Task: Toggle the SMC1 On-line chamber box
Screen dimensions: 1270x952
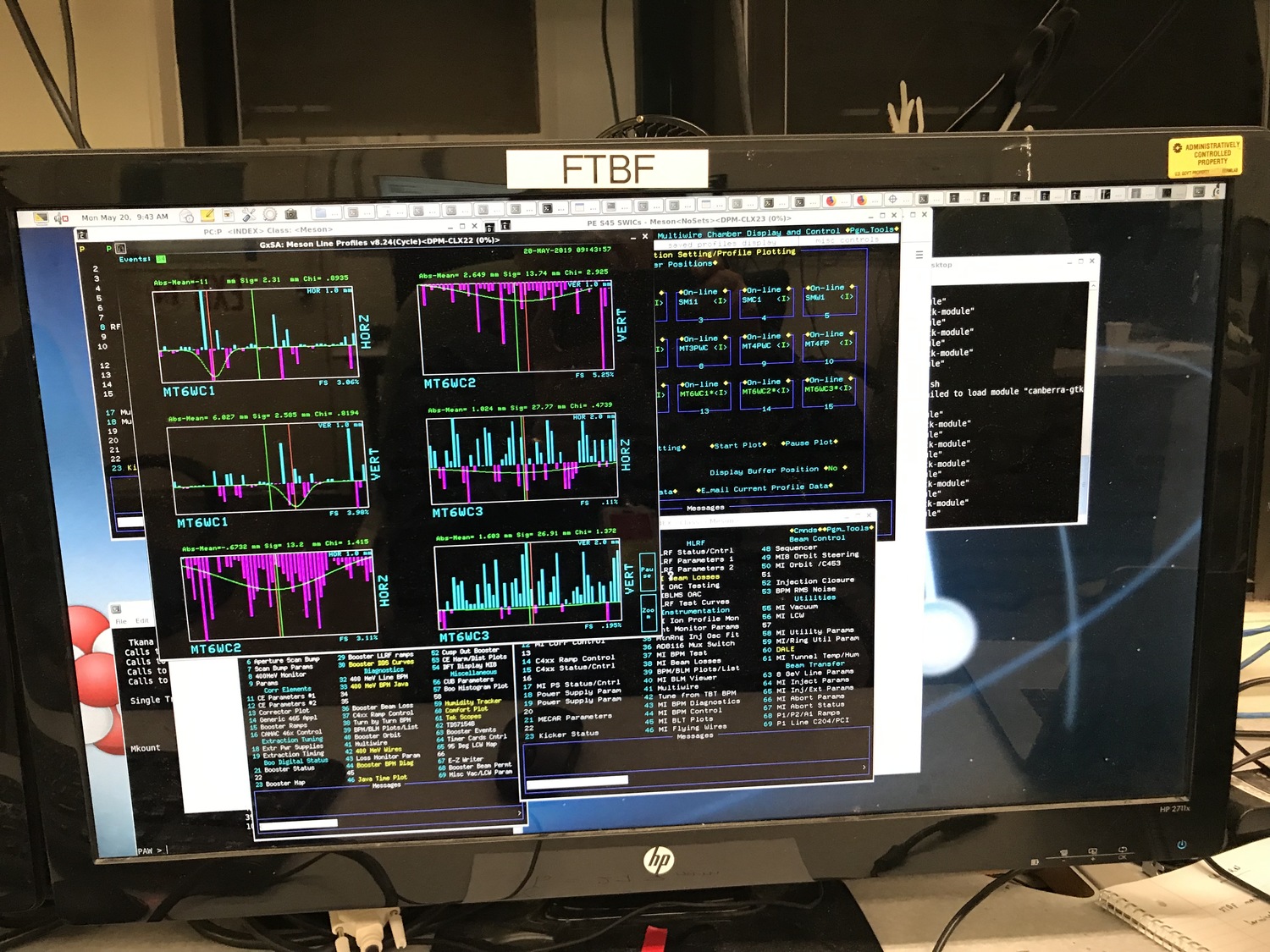Action: point(766,301)
